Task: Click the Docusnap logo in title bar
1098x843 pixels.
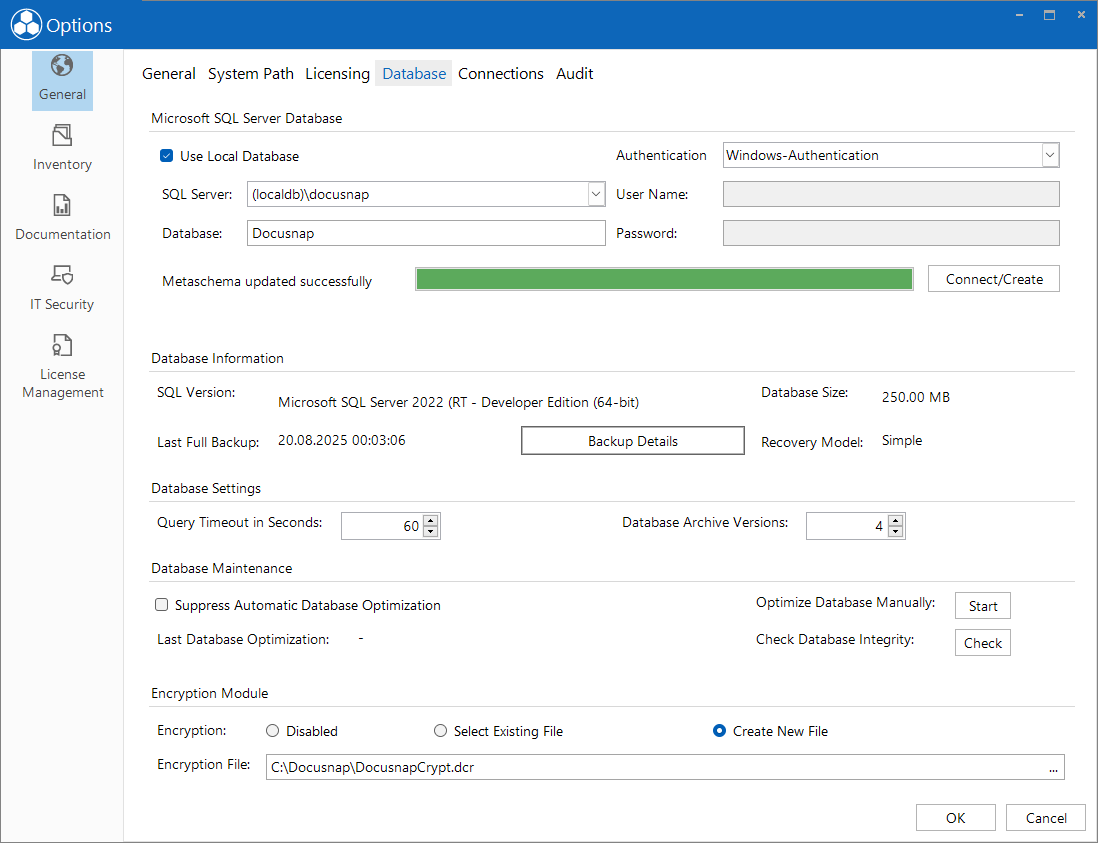Action: pyautogui.click(x=27, y=25)
